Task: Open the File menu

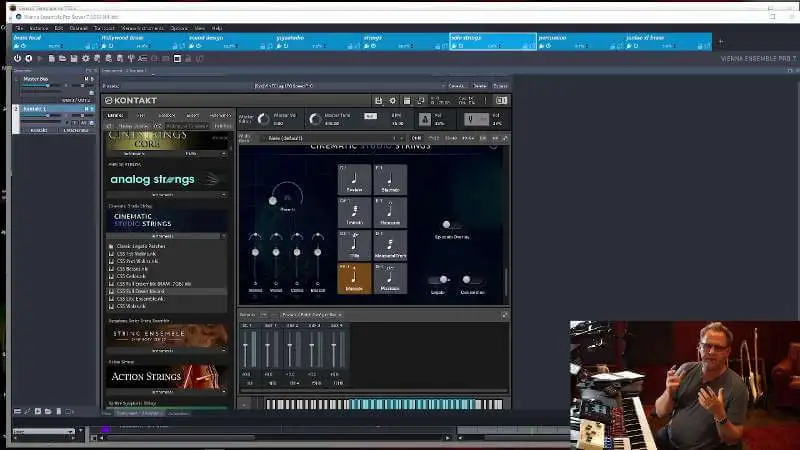Action: (x=19, y=28)
